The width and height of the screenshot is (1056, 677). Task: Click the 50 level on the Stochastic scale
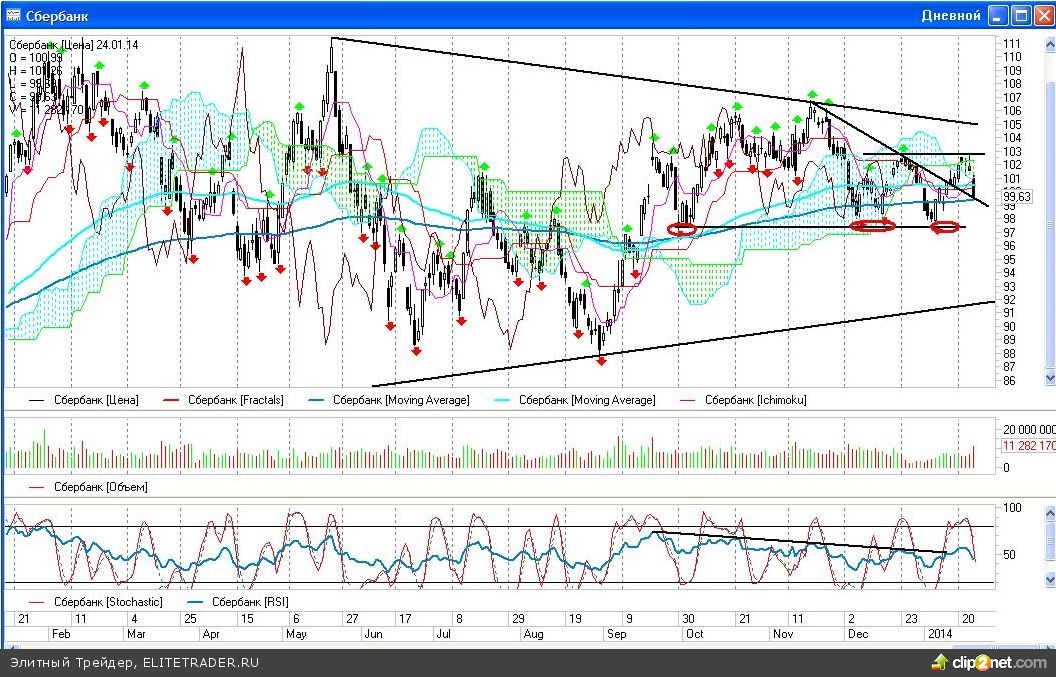1010,555
